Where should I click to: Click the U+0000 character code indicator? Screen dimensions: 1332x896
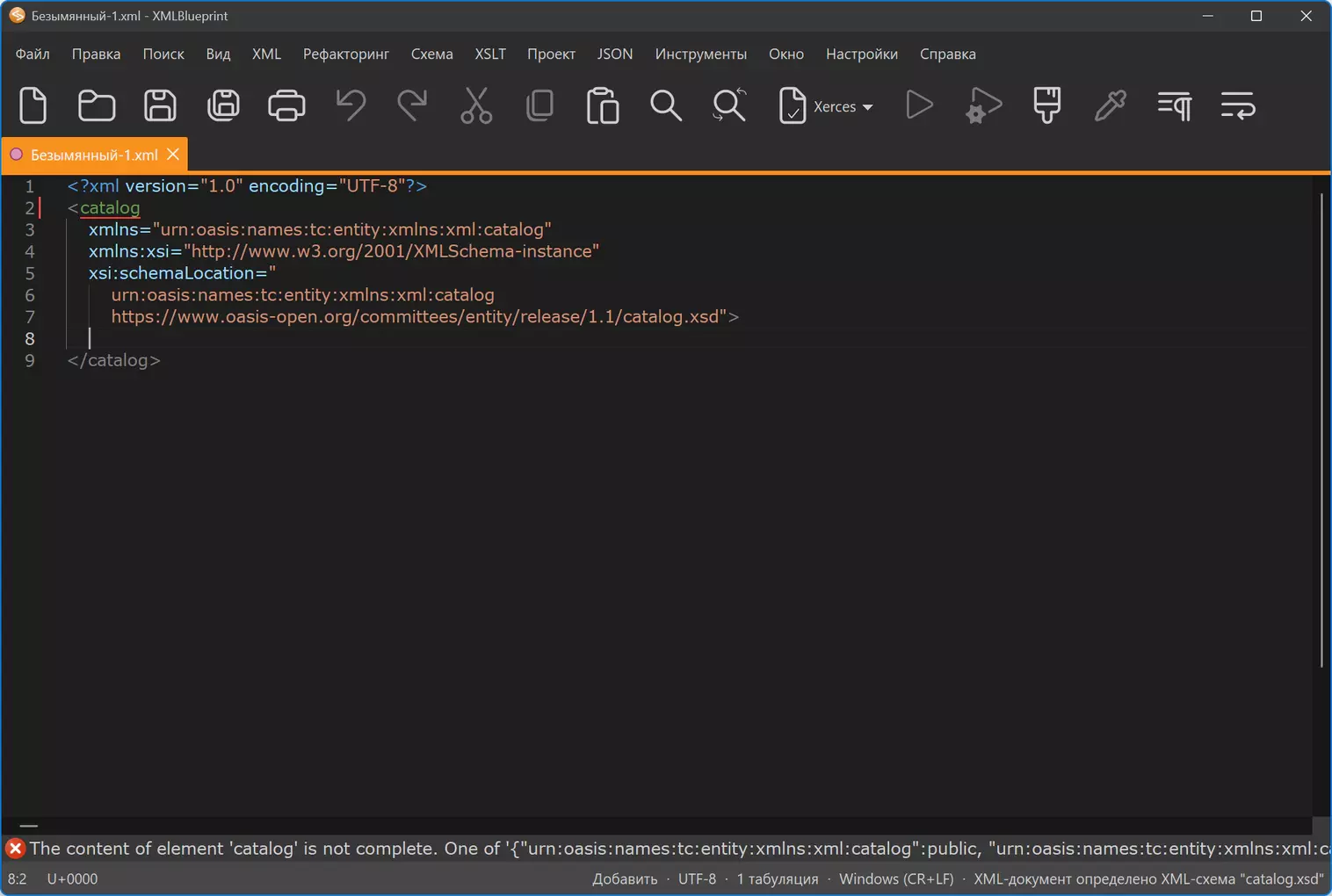point(72,878)
